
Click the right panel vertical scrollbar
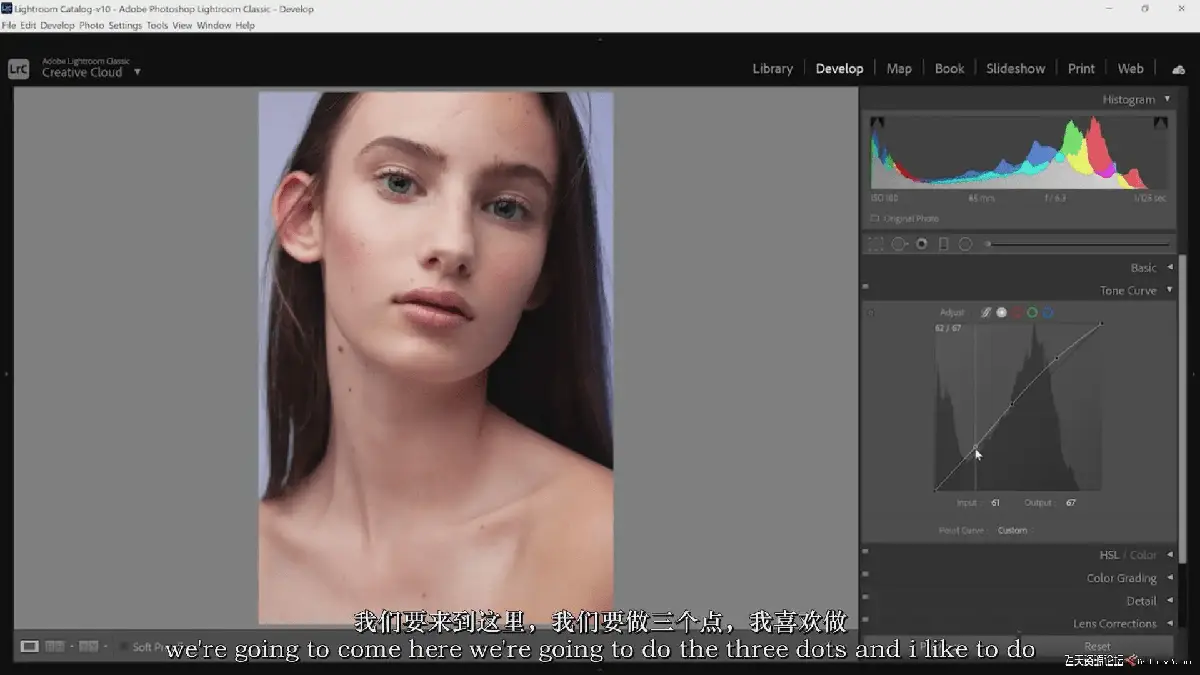pyautogui.click(x=1184, y=408)
